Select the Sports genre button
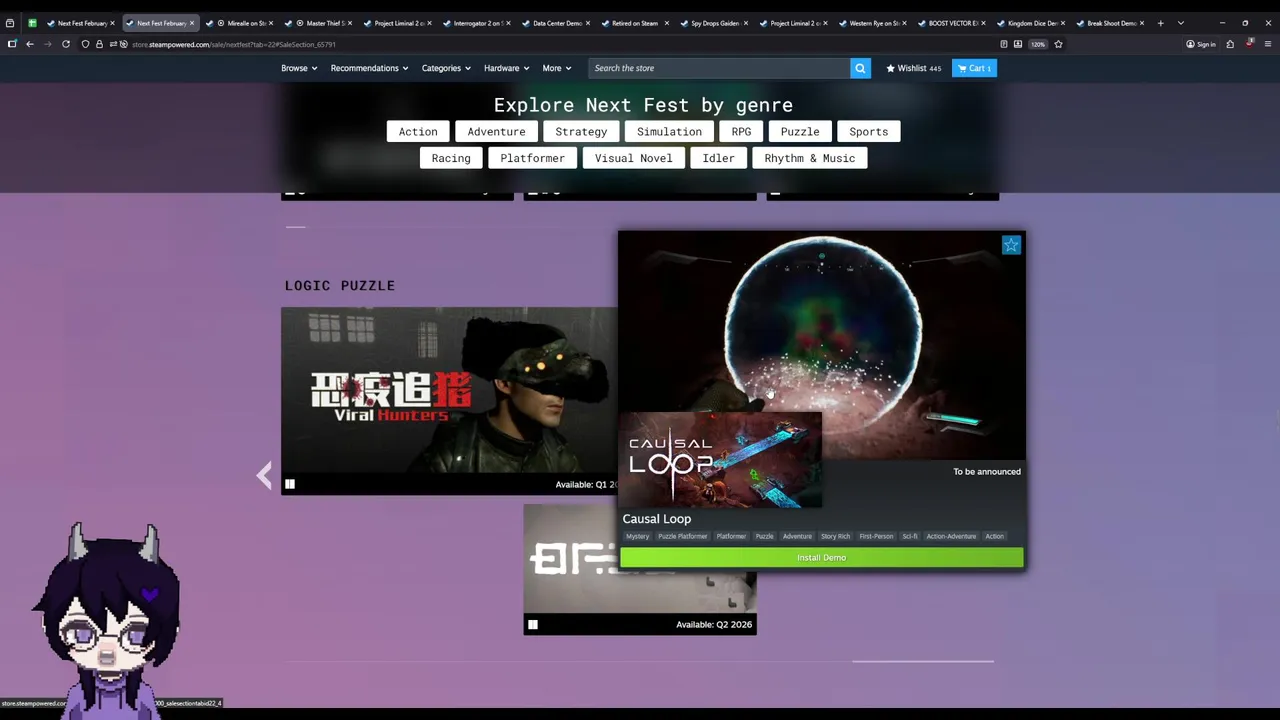The image size is (1280, 720). click(868, 132)
